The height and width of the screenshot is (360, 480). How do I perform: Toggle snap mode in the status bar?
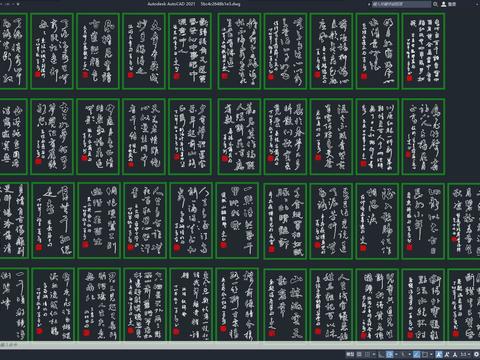pos(367,354)
